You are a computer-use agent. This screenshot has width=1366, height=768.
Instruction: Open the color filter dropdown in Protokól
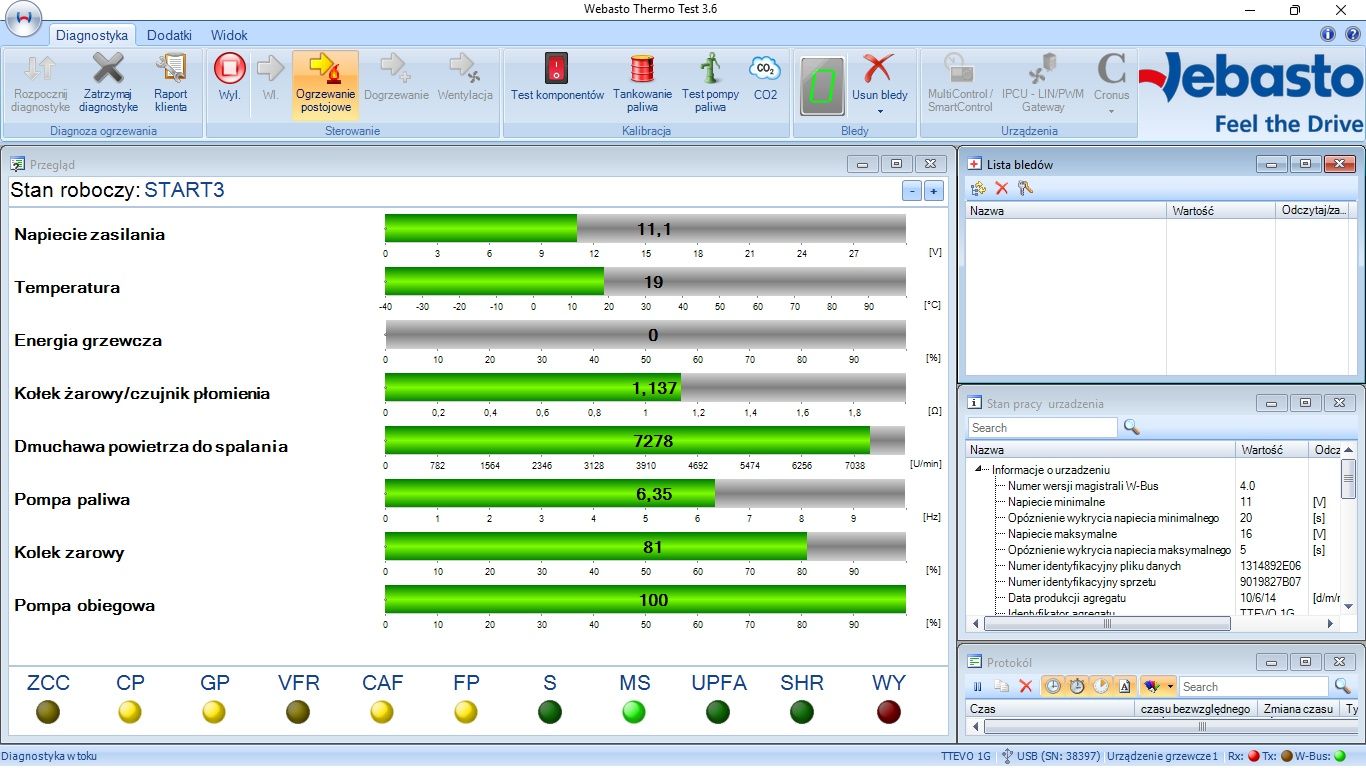(x=1170, y=686)
